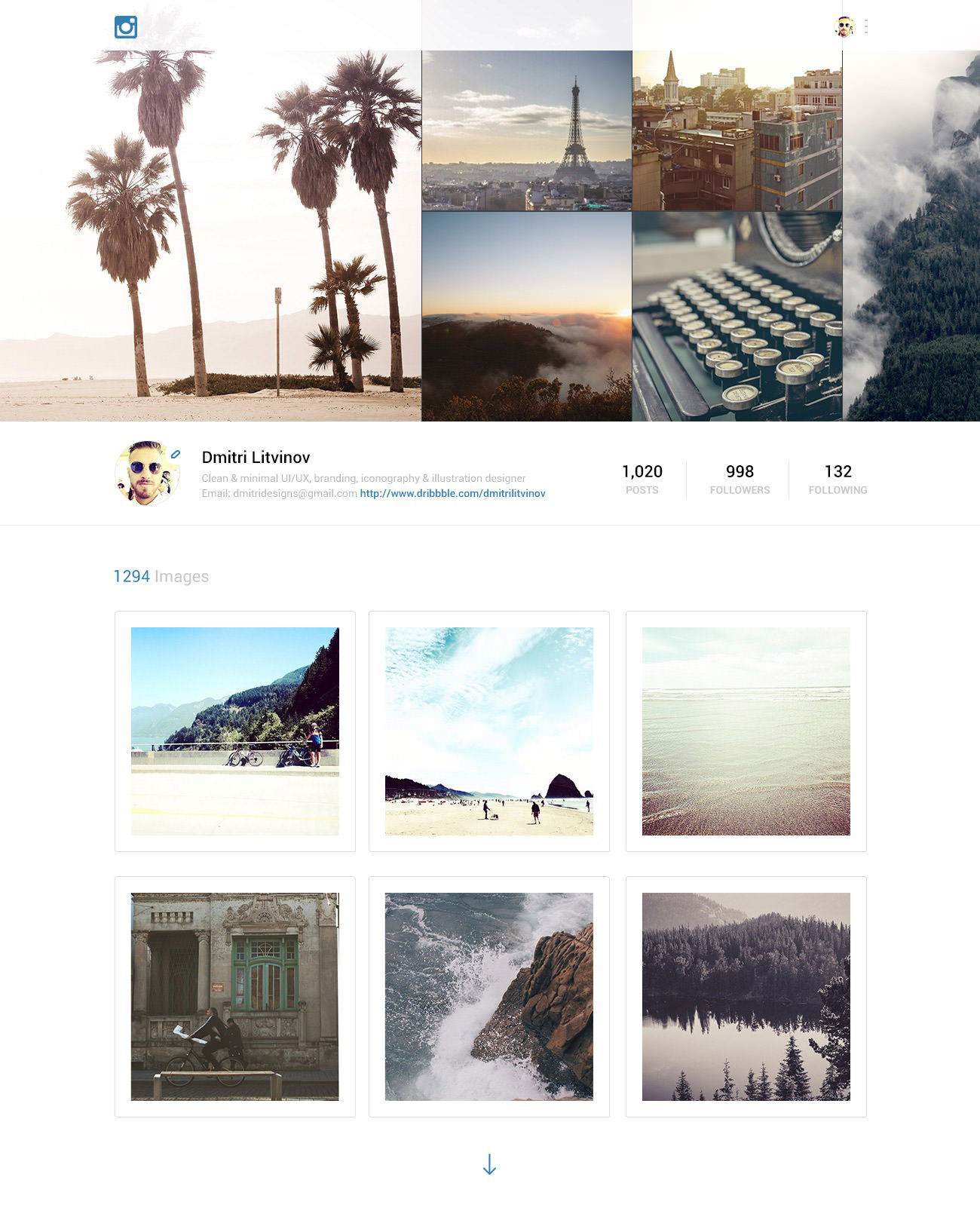
Task: Click the 1294 Images heading
Action: coord(161,576)
